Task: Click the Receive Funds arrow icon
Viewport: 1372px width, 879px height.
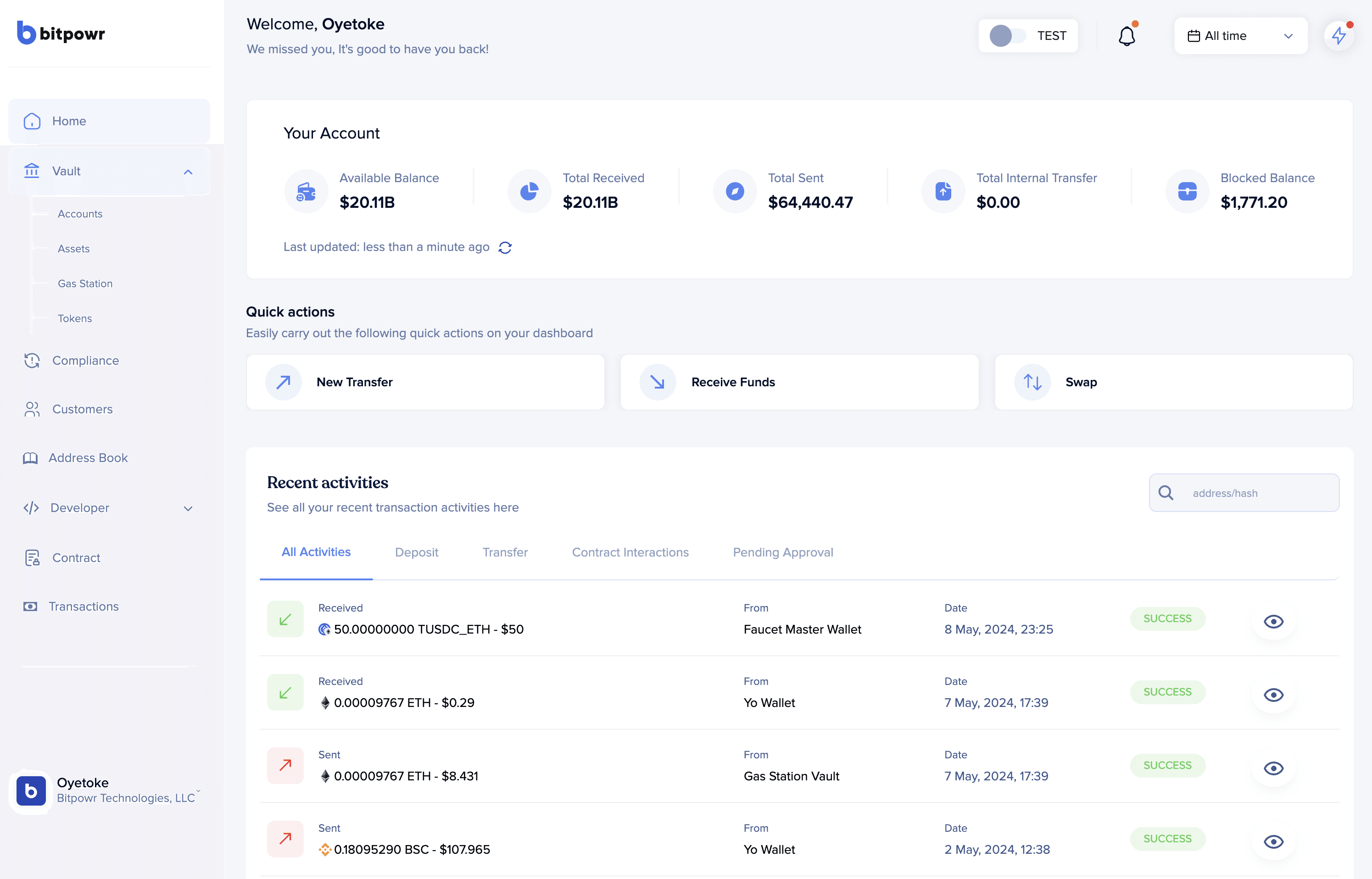Action: coord(658,382)
